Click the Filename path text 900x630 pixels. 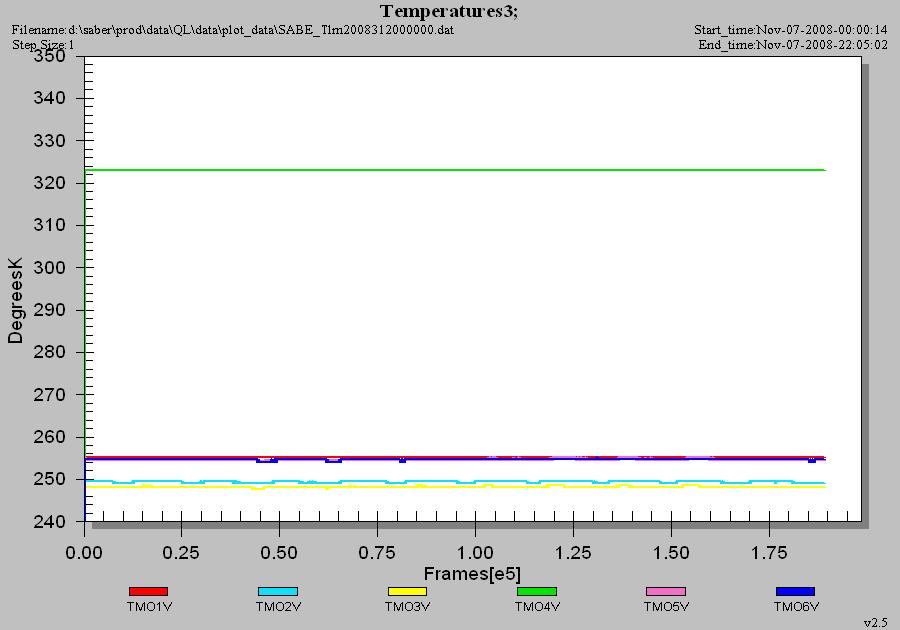click(232, 30)
